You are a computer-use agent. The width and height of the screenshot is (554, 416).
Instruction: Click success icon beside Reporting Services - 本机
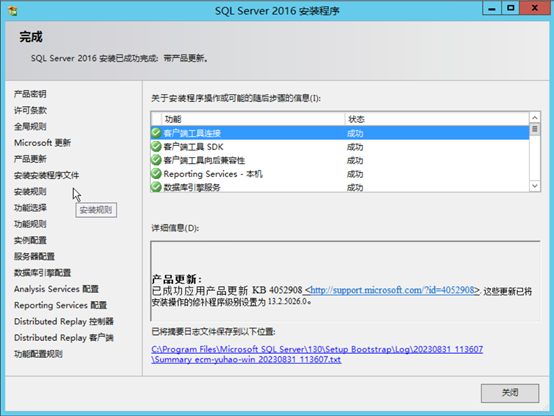click(156, 174)
